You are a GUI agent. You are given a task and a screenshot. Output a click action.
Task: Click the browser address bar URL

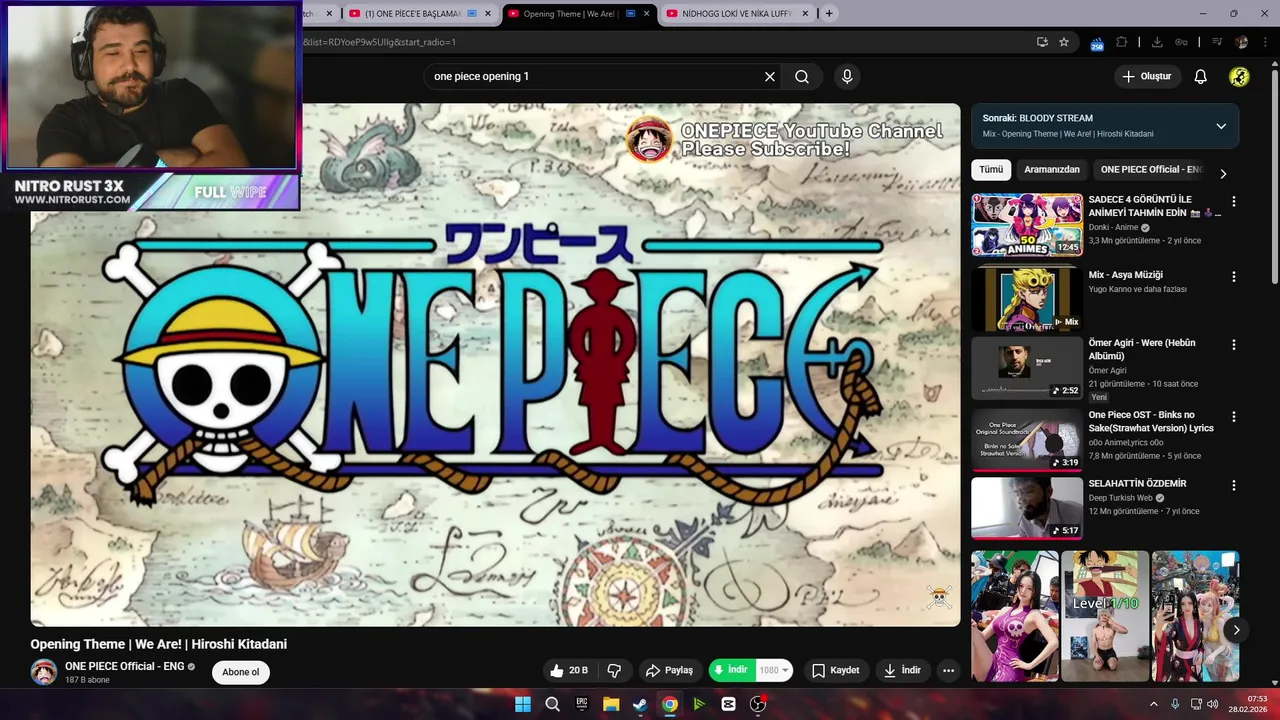(x=381, y=42)
